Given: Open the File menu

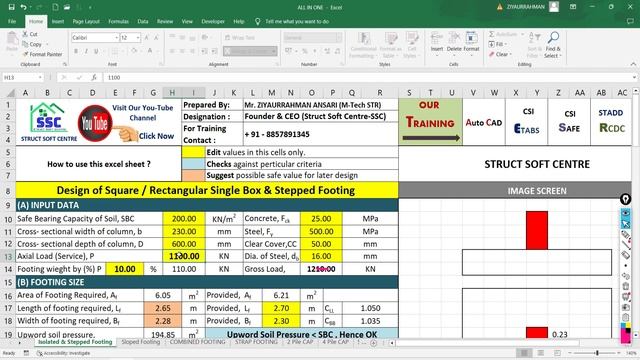Looking at the screenshot, I should pos(12,21).
